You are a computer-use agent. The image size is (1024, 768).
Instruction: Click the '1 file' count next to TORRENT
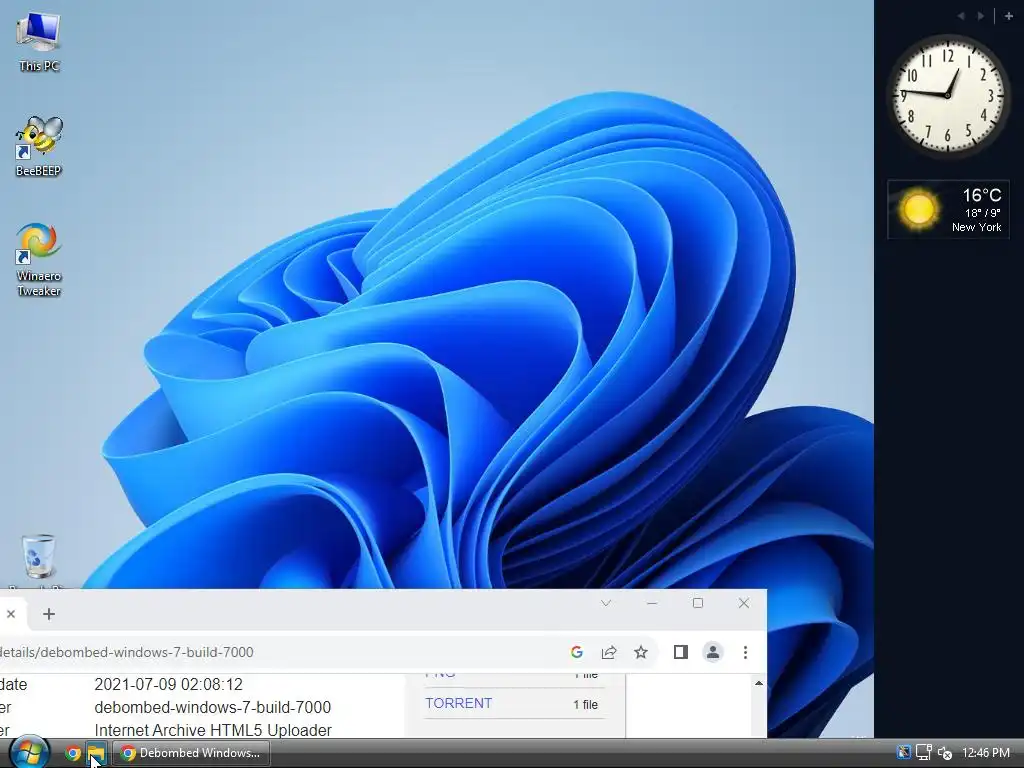pyautogui.click(x=585, y=705)
